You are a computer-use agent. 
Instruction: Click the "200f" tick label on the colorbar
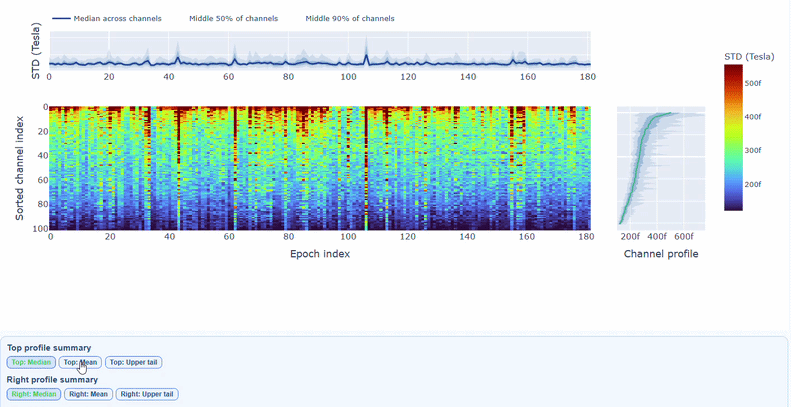pyautogui.click(x=752, y=184)
